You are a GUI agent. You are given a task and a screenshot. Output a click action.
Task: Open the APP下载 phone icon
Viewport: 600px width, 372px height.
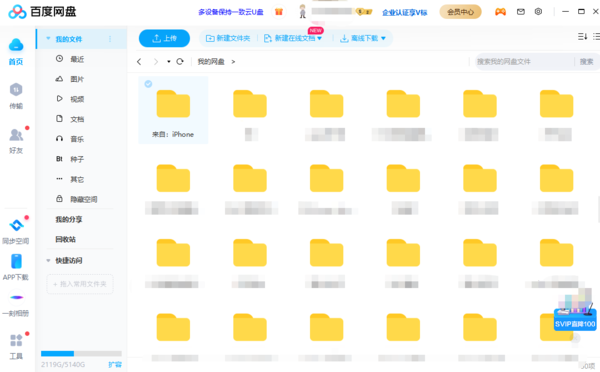pyautogui.click(x=16, y=261)
